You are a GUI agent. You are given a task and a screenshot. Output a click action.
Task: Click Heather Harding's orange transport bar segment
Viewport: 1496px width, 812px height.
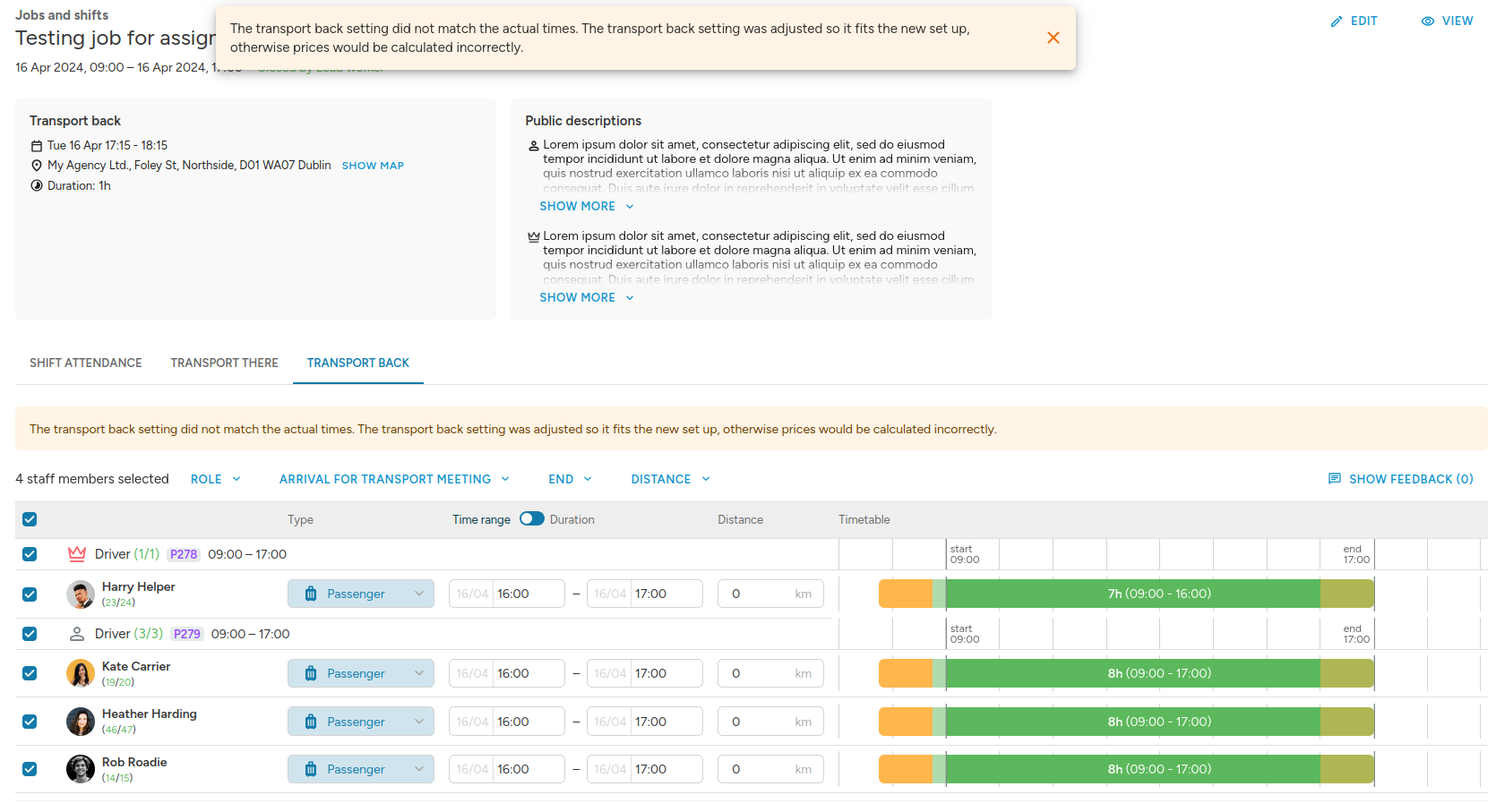(x=906, y=722)
